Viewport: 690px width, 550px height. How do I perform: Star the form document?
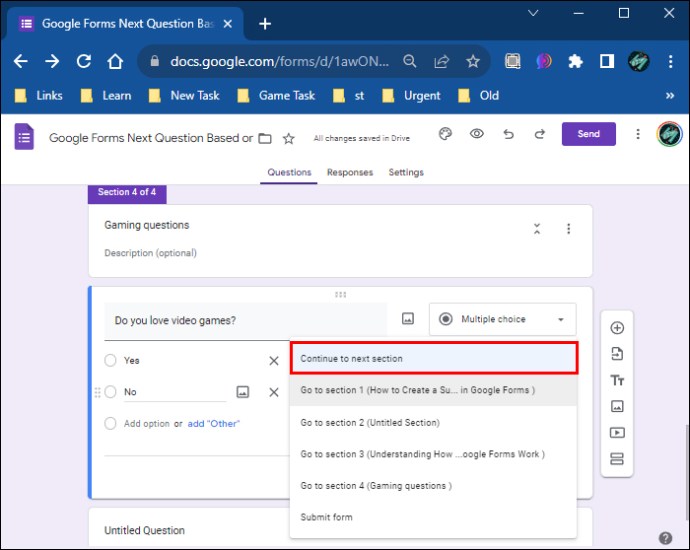[289, 139]
